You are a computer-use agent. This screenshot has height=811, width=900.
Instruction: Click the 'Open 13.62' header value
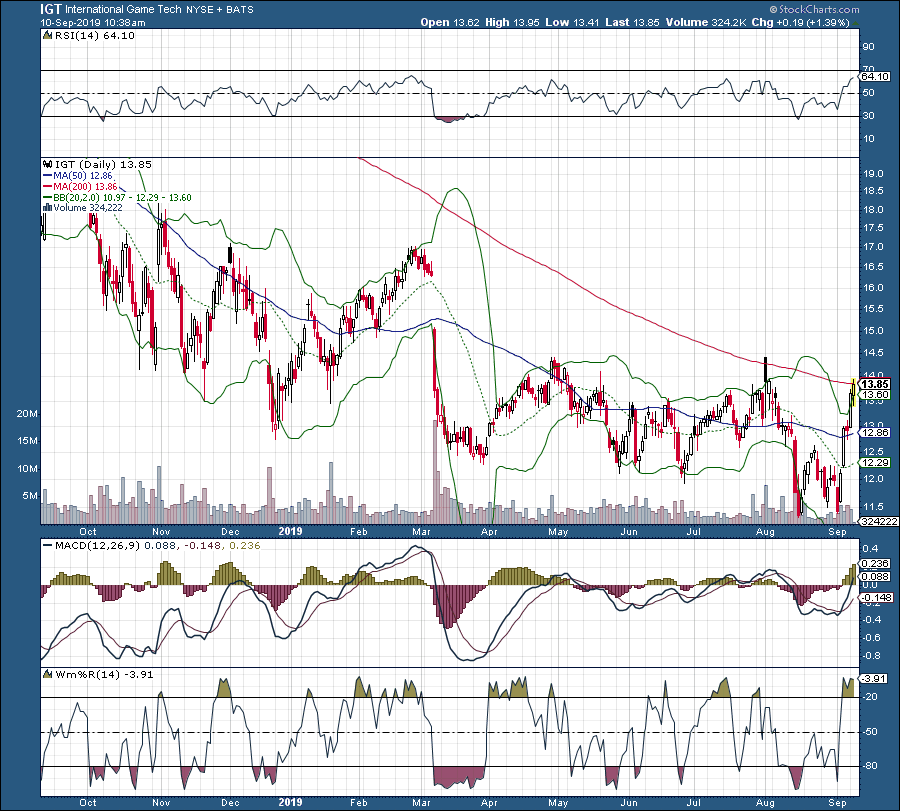click(449, 22)
